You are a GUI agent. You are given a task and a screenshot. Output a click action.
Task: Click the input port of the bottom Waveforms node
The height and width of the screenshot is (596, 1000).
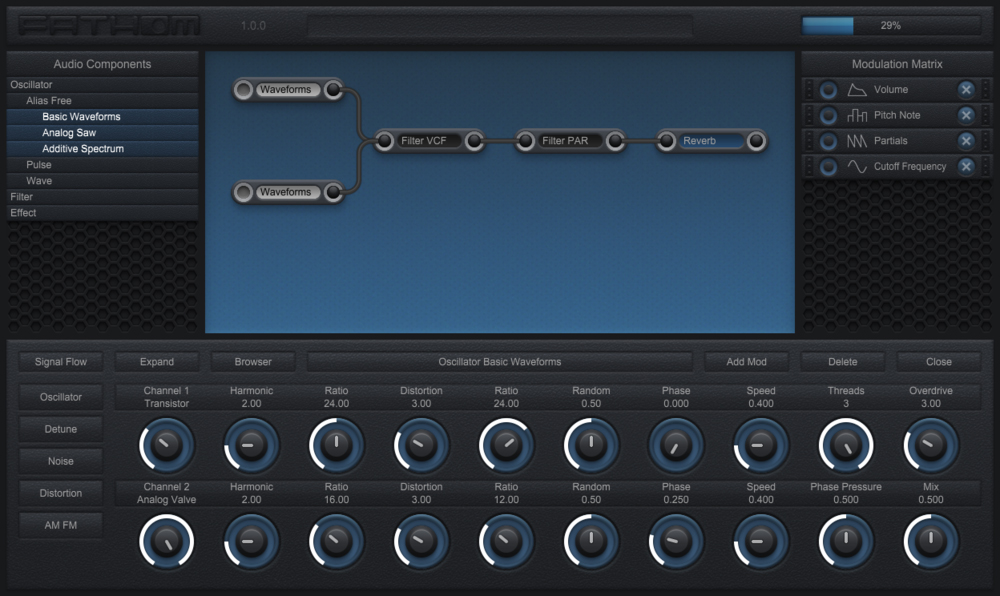(243, 192)
